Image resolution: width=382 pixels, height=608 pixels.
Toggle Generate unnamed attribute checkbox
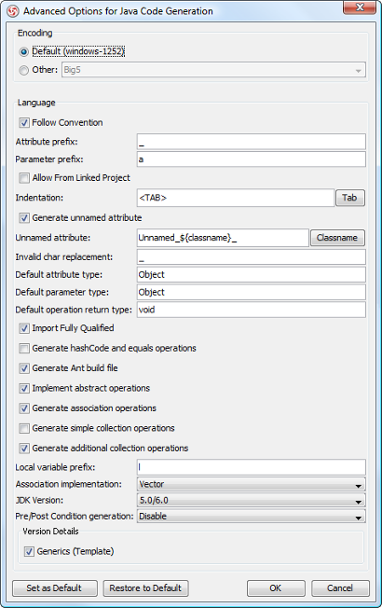[24, 218]
